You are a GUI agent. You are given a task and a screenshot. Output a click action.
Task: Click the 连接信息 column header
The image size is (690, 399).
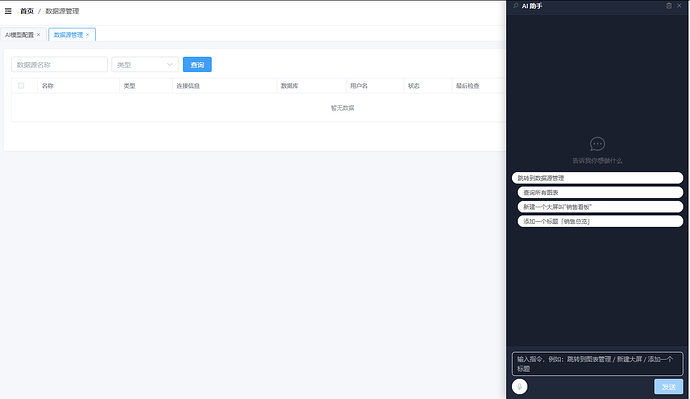[x=188, y=86]
